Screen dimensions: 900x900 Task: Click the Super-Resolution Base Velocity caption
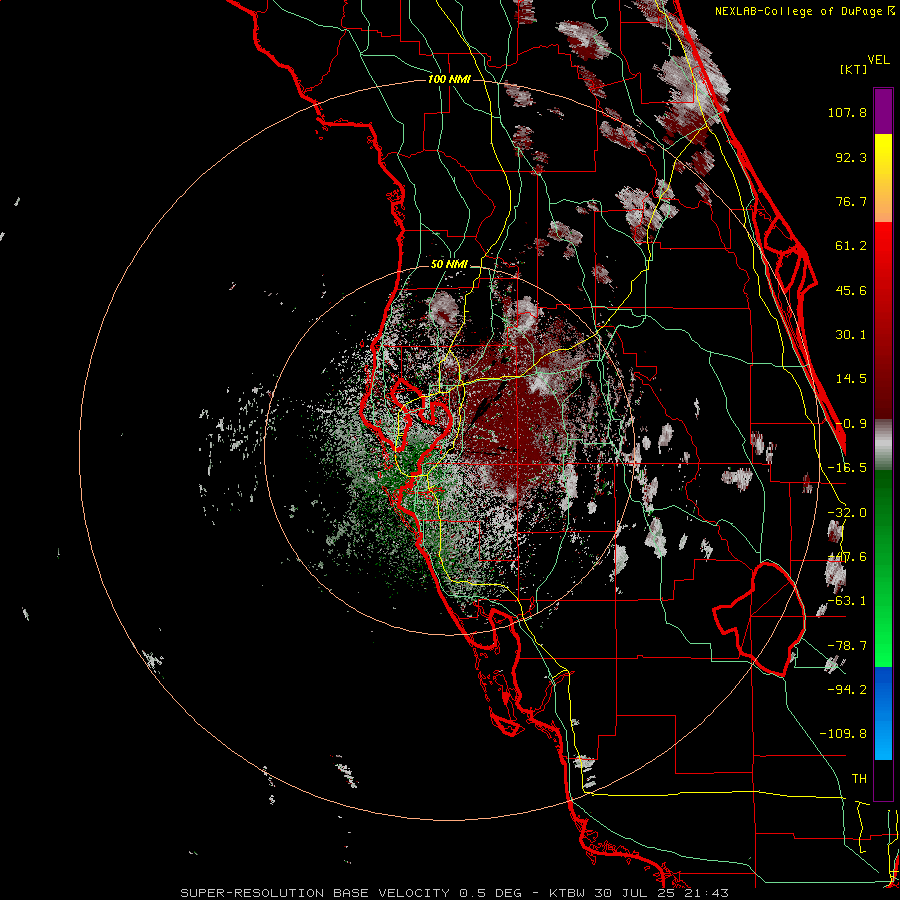[x=455, y=893]
